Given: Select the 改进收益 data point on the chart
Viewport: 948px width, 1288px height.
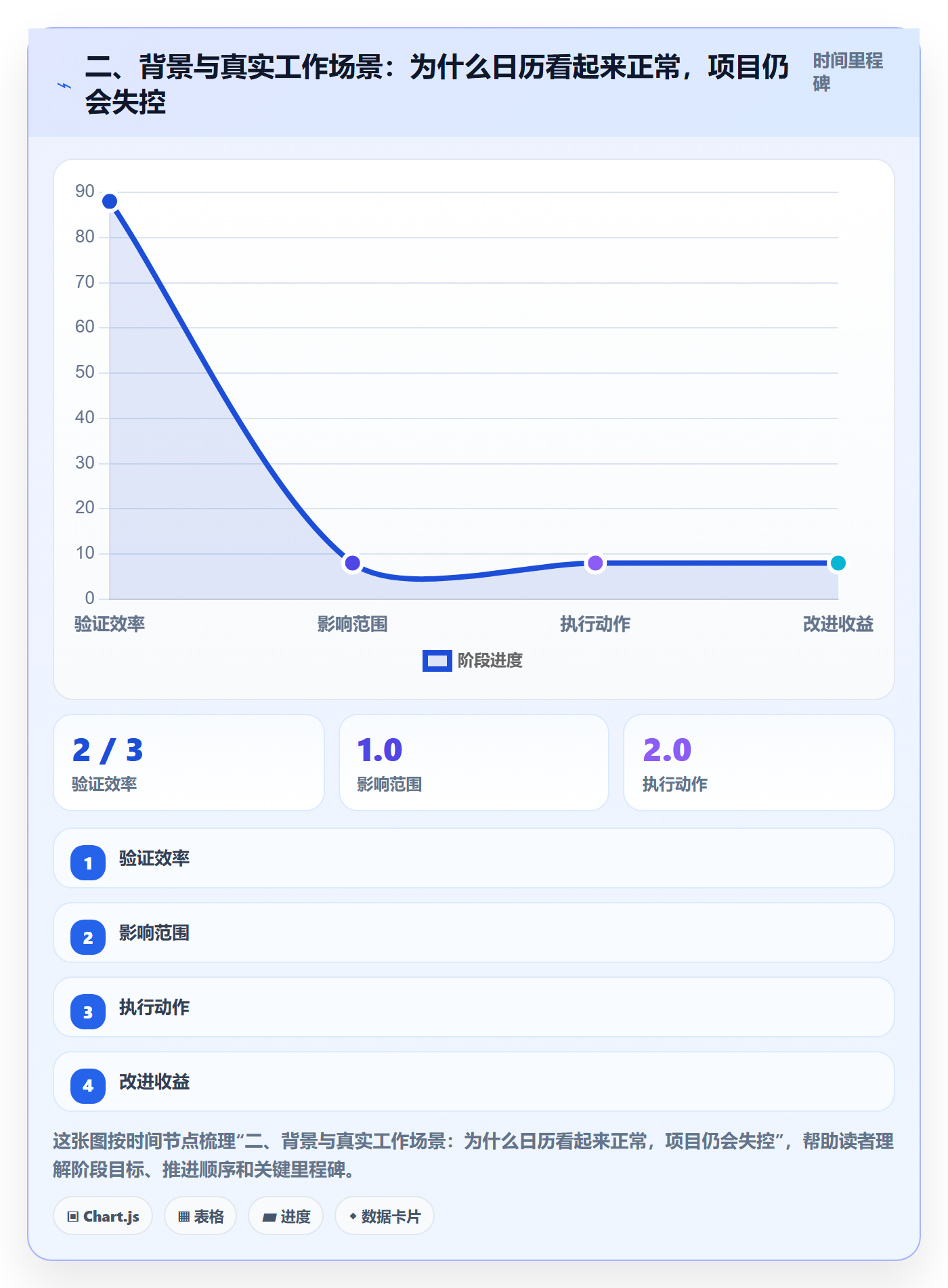Looking at the screenshot, I should [838, 563].
